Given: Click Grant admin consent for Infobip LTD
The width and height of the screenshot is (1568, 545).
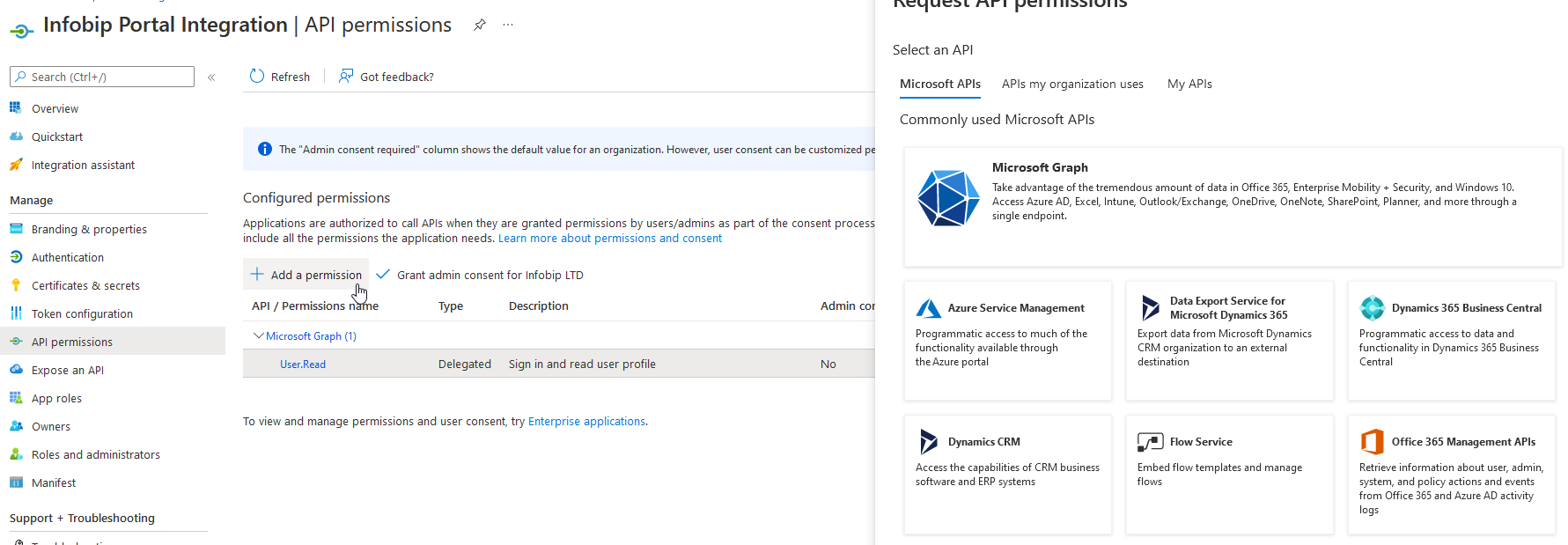Looking at the screenshot, I should point(480,275).
